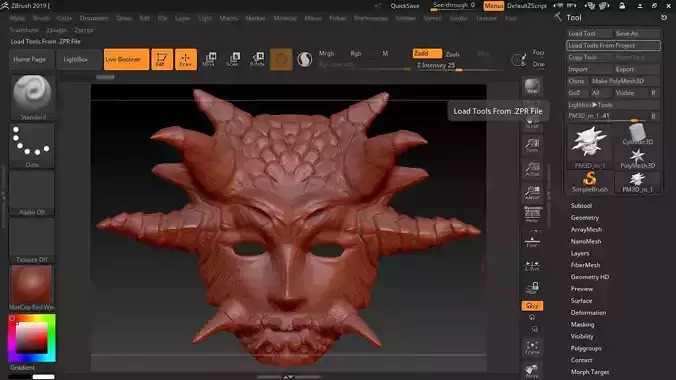Click Load Tools From Project
Screen dimensions: 676x380
click(x=613, y=45)
